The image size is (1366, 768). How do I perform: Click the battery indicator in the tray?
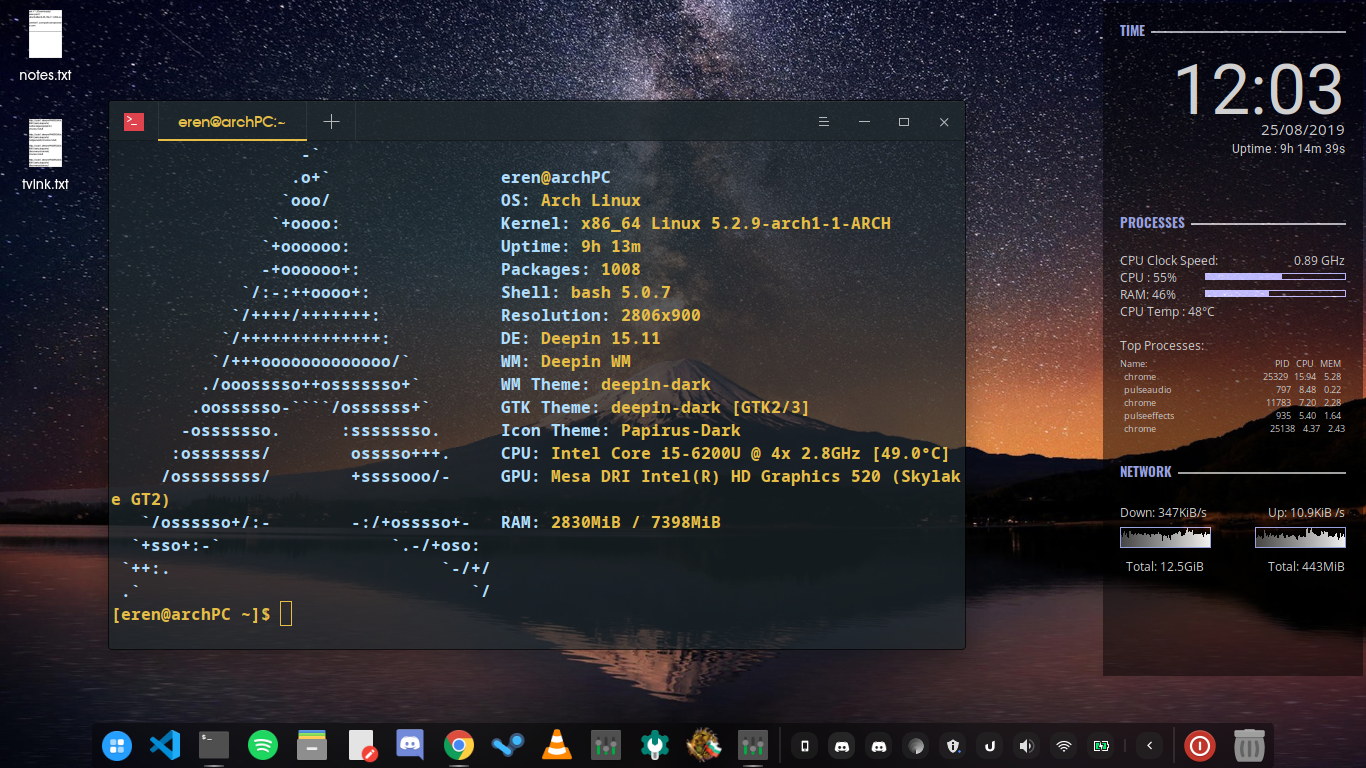(x=1101, y=745)
